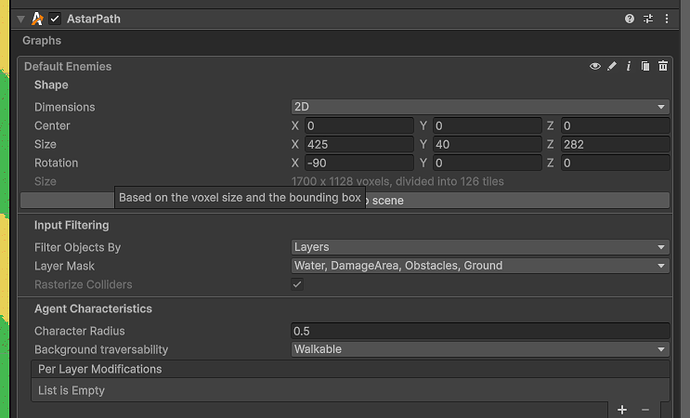690x418 pixels.
Task: Click the Default Enemies graph header
Action: (200, 66)
